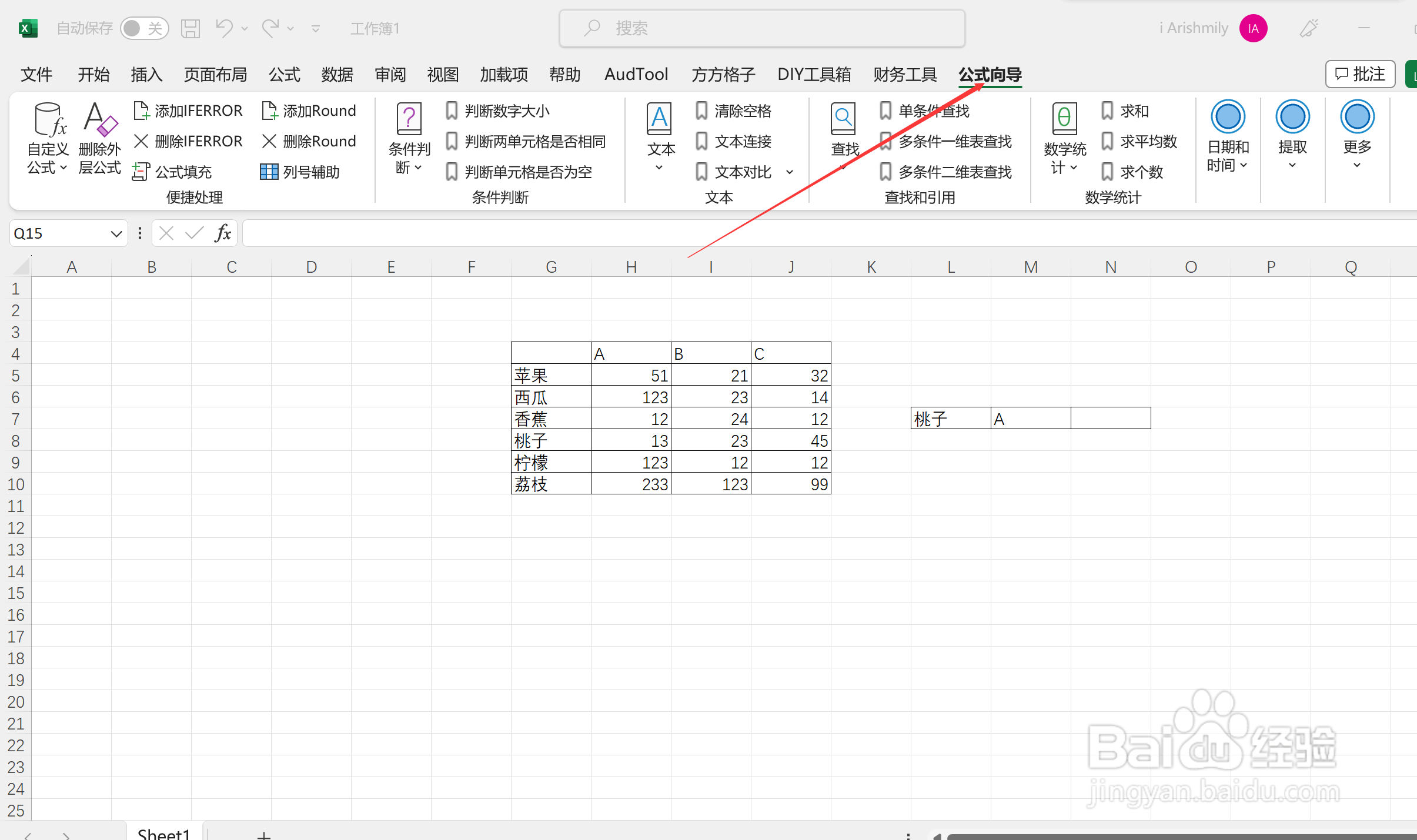
Task: Open the 条件判断 question-mark tool
Action: 409,139
